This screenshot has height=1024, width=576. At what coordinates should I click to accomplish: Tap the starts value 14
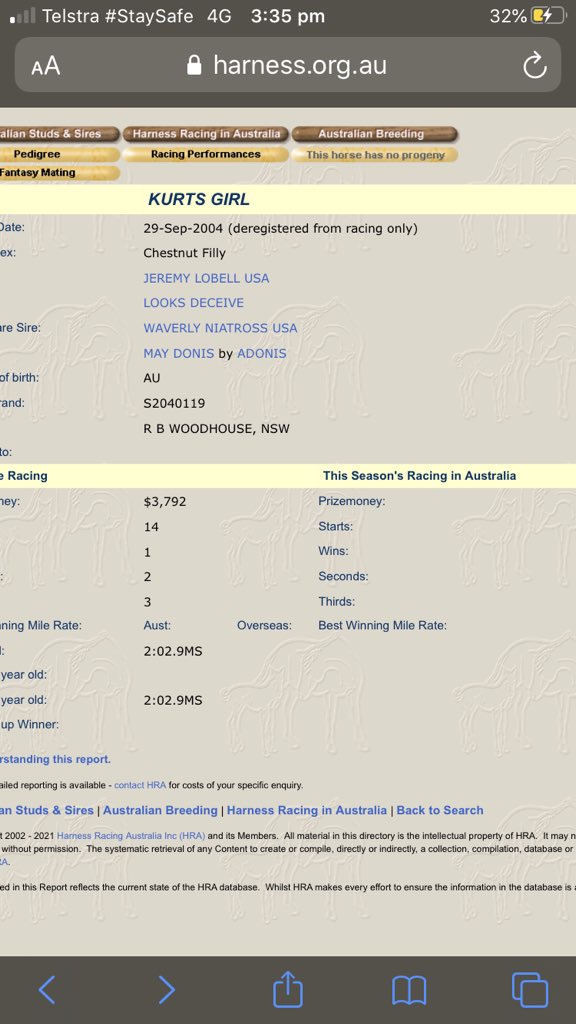pyautogui.click(x=152, y=526)
